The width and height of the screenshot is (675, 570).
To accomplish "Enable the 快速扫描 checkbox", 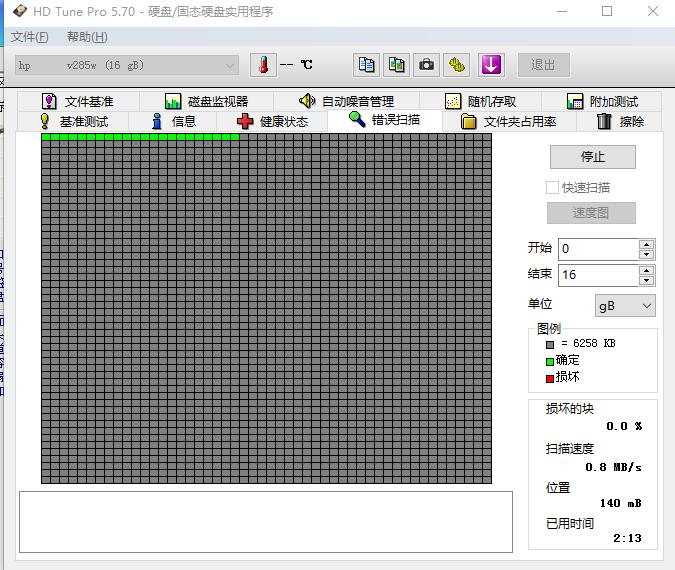I will [x=552, y=188].
